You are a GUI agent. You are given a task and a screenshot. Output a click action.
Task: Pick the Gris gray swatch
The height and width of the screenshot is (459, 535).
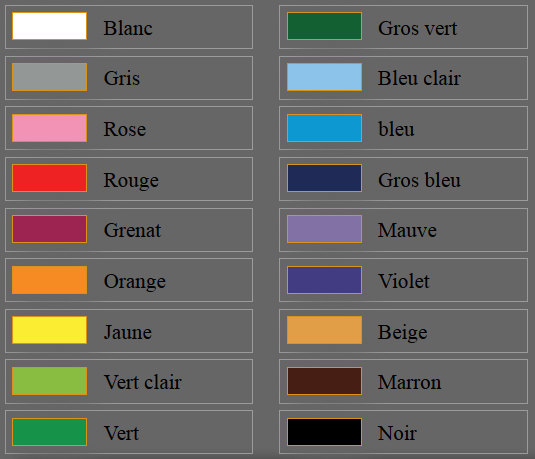click(49, 77)
